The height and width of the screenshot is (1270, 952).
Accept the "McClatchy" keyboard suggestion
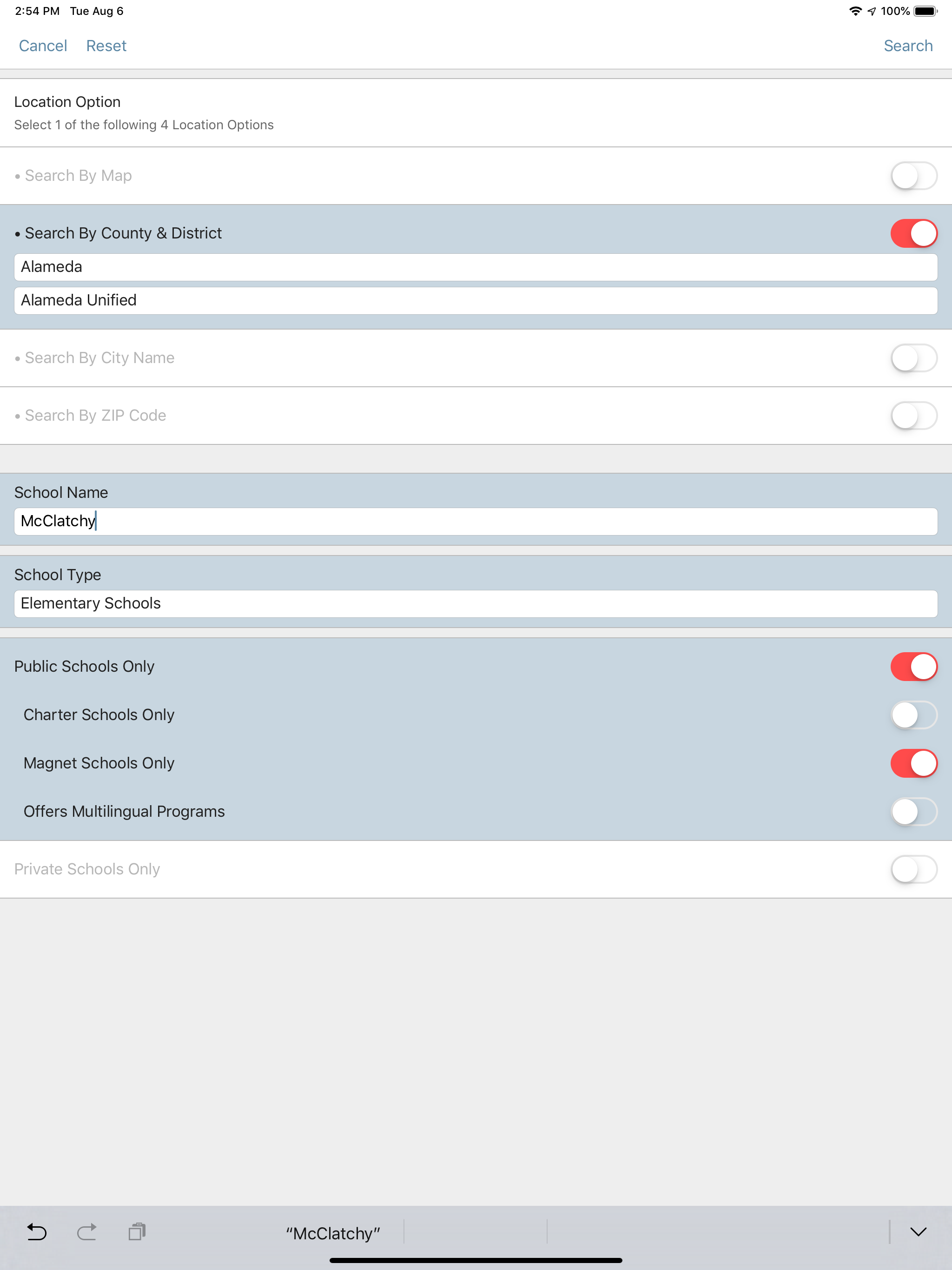(333, 1233)
